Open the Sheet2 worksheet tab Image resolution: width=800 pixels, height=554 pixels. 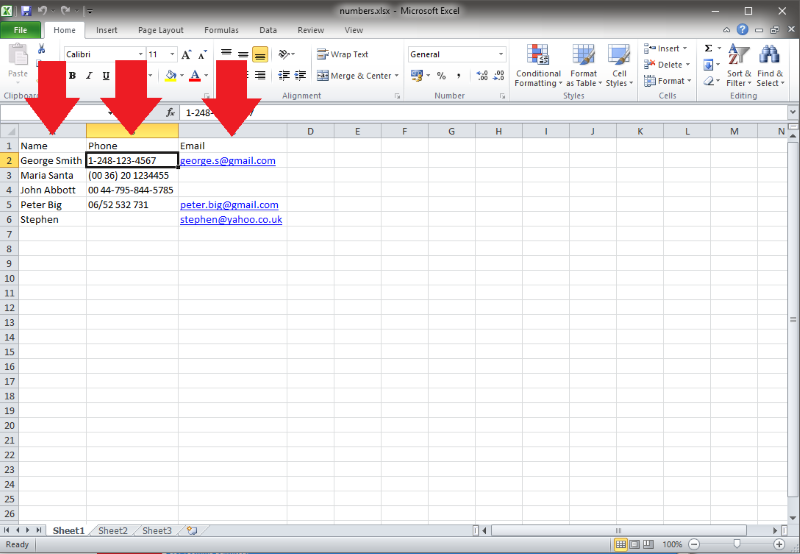(112, 531)
